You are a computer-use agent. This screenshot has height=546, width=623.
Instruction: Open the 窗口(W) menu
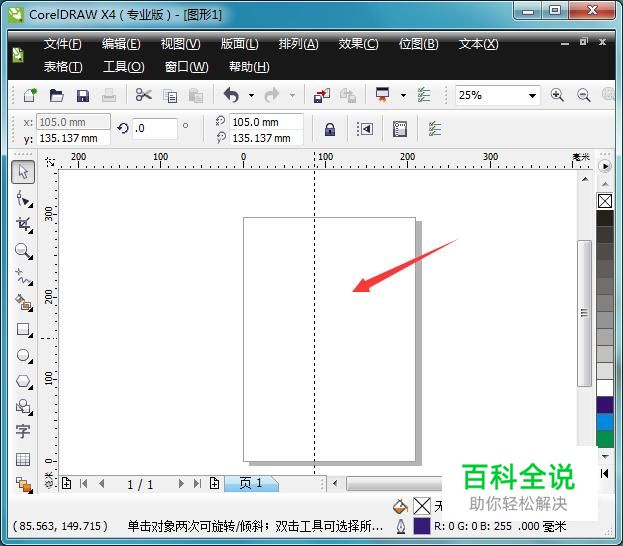click(x=186, y=66)
